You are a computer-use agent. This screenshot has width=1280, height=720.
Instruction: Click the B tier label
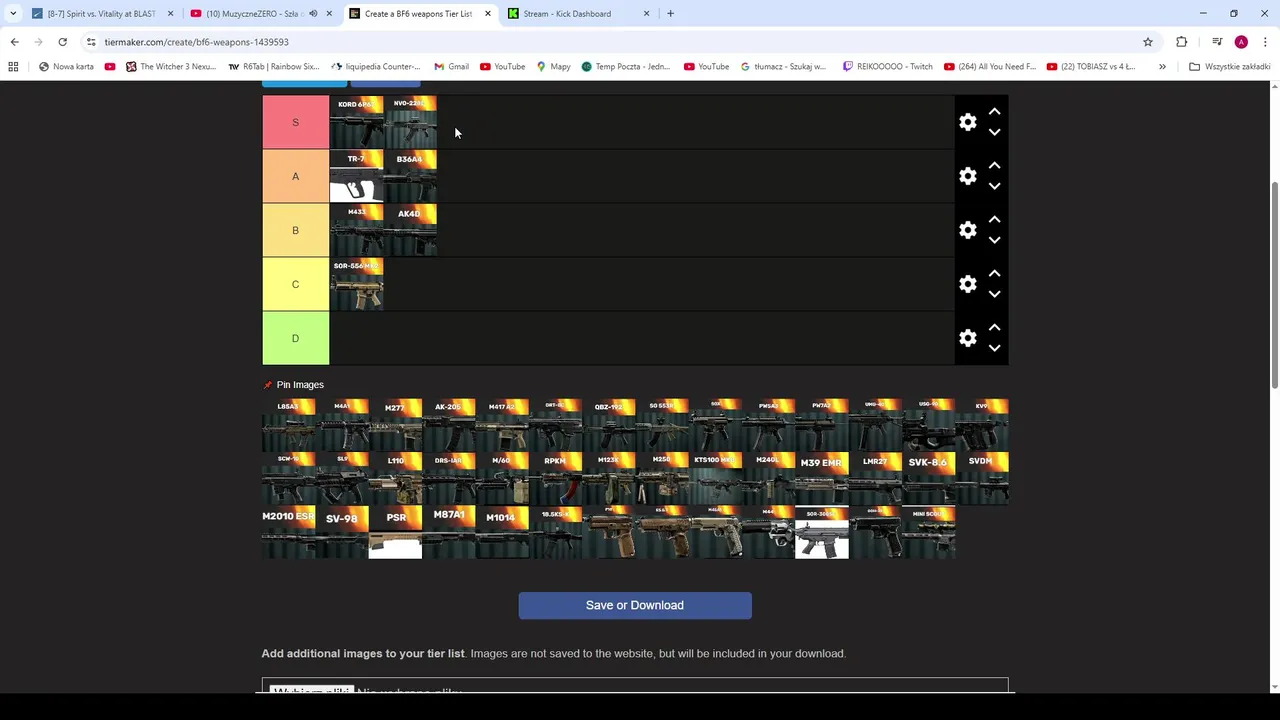click(x=295, y=230)
